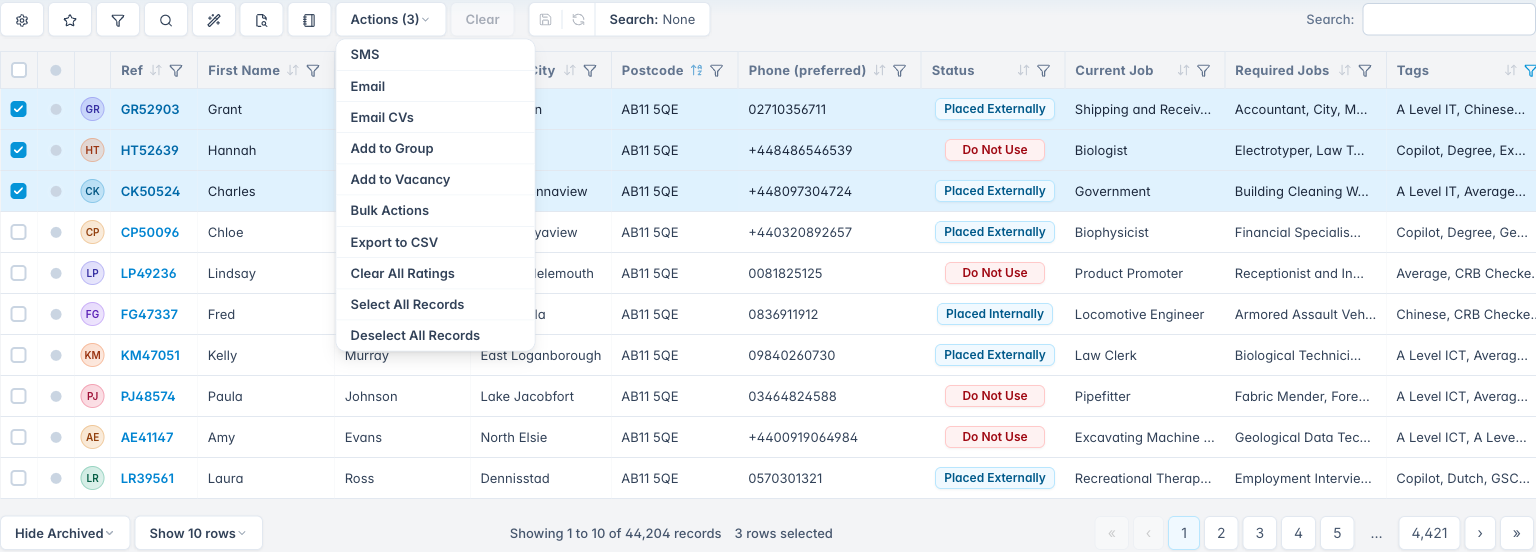Open the settings gear in toolbar
The height and width of the screenshot is (552, 1536).
pos(22,20)
